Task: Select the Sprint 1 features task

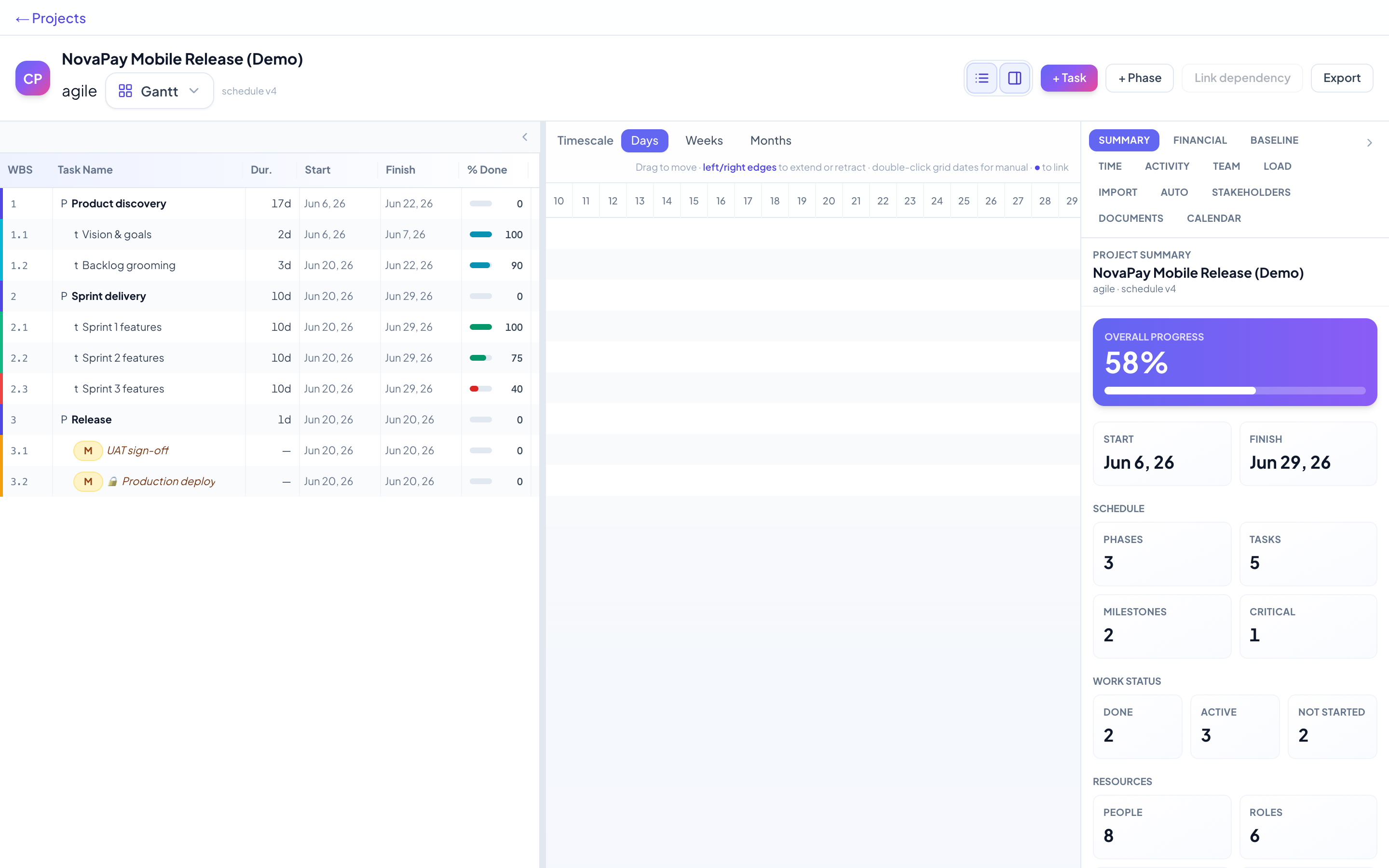Action: [270, 327]
